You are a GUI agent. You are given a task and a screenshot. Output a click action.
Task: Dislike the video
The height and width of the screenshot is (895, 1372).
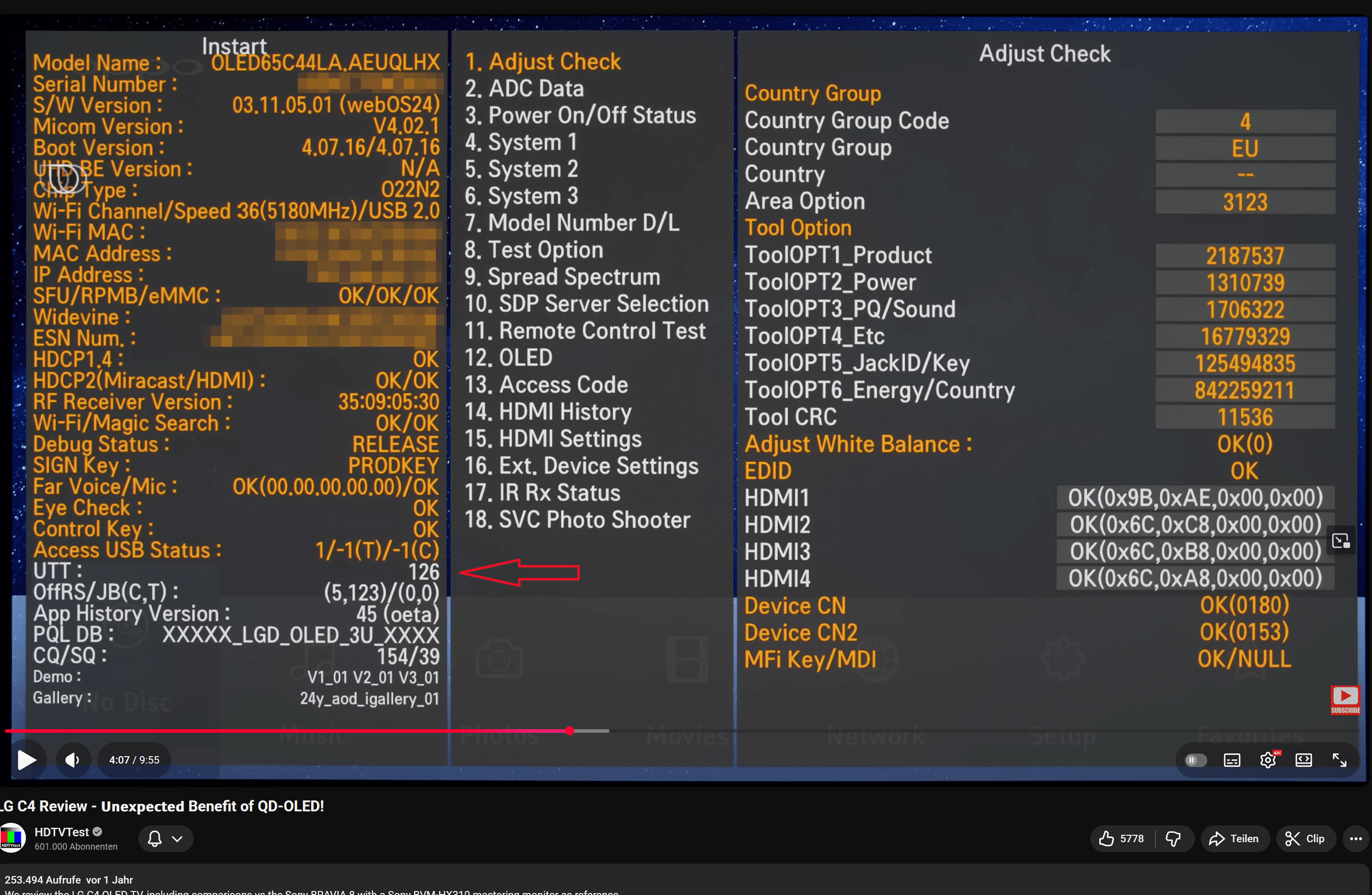point(1174,838)
